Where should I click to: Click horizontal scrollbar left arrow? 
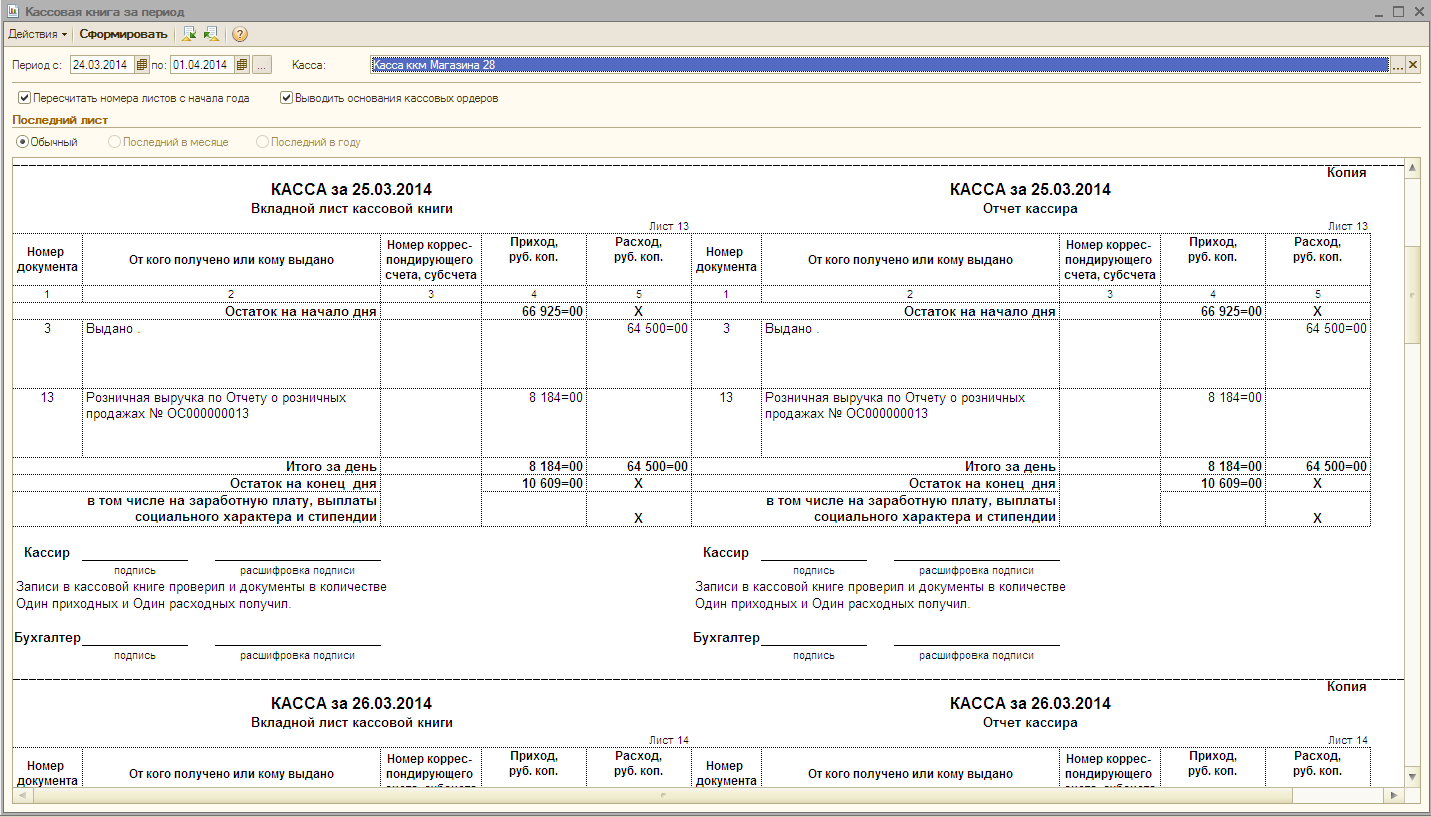[20, 795]
